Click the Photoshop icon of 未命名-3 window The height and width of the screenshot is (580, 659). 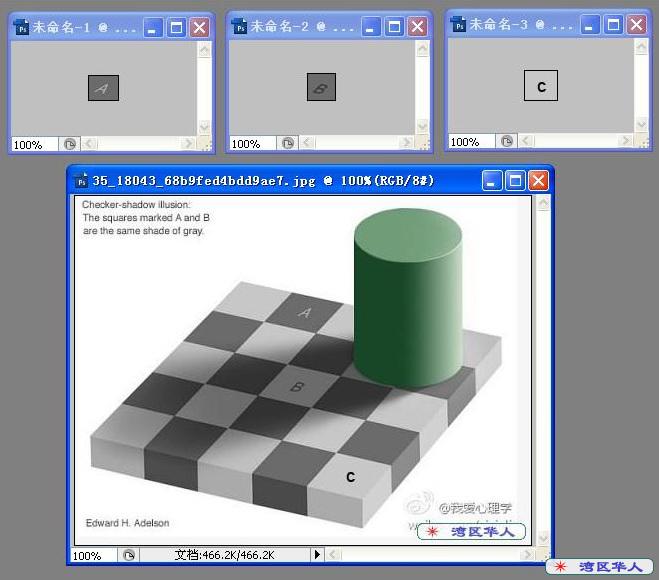(x=459, y=25)
